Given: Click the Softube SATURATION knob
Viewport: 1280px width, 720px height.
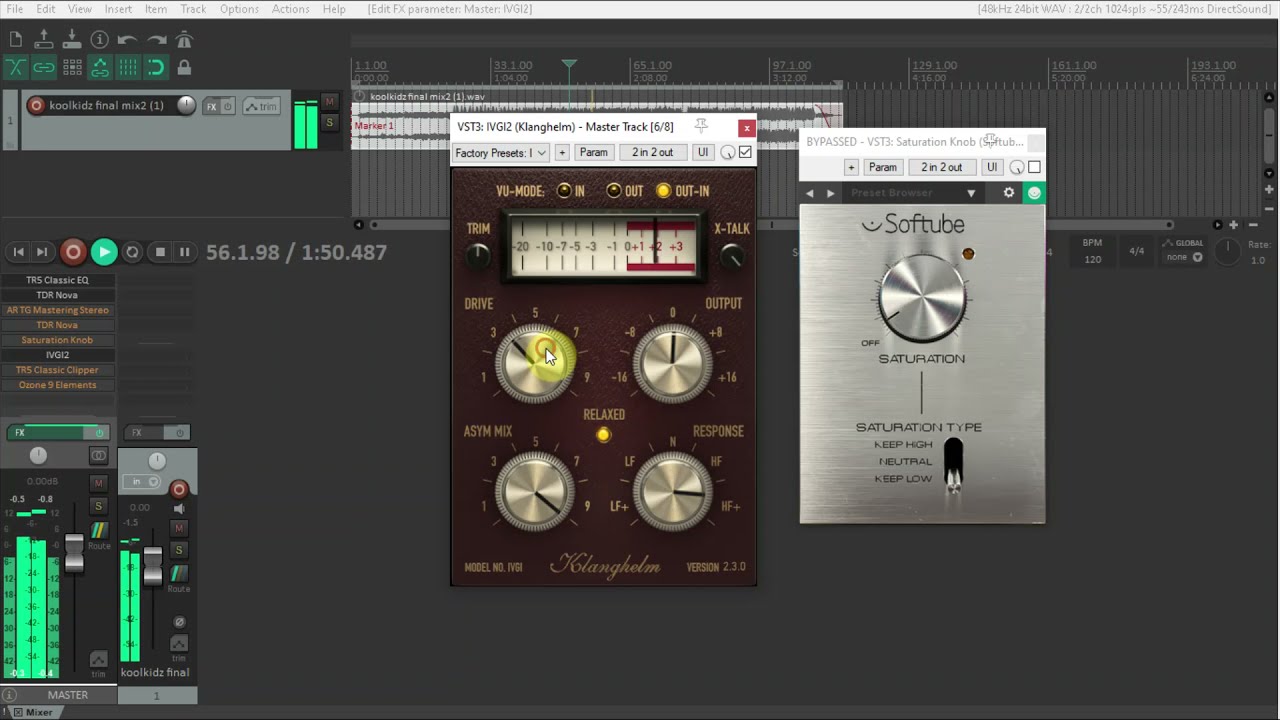Looking at the screenshot, I should point(922,297).
